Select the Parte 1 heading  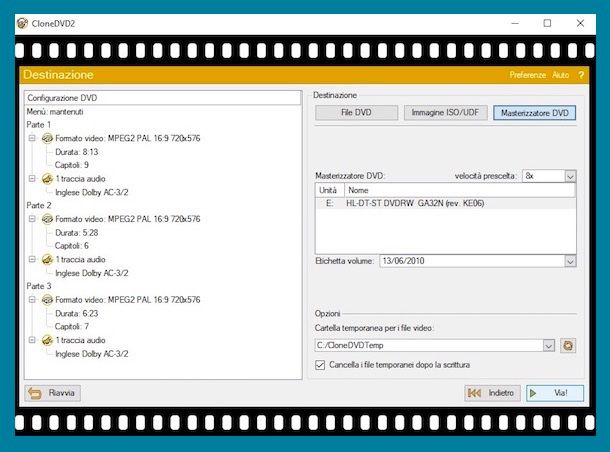tap(39, 125)
